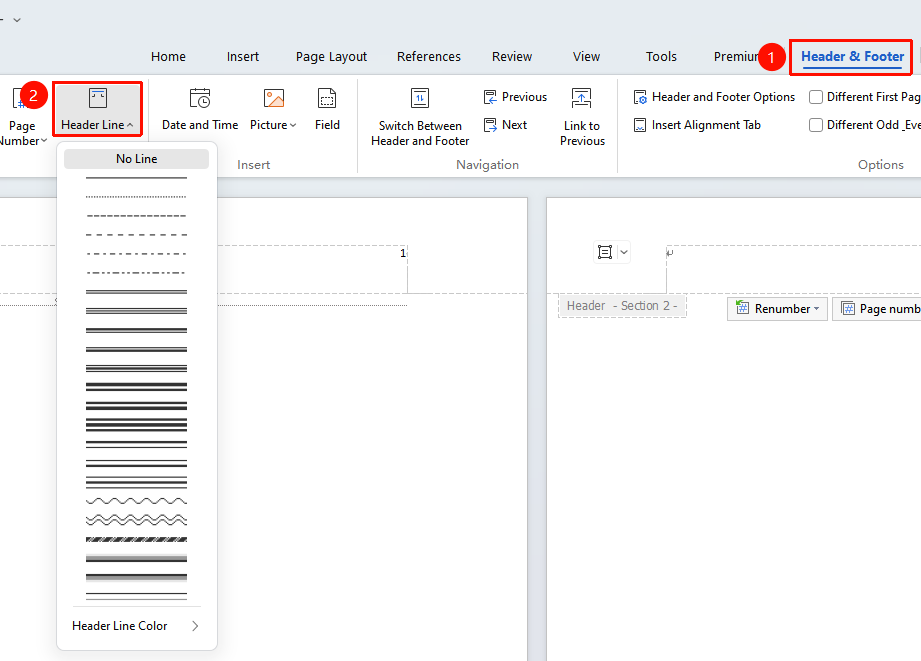Image resolution: width=921 pixels, height=661 pixels.
Task: Open the dropdown arrow beside the header layout icon
Action: coord(624,252)
